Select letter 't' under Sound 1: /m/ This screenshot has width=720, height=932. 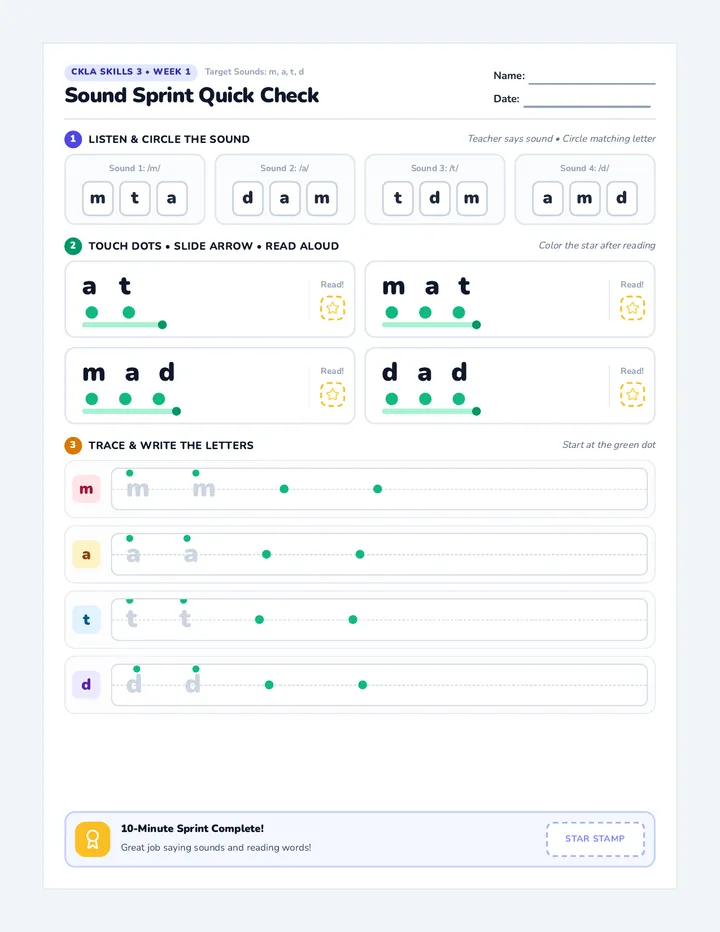135,199
